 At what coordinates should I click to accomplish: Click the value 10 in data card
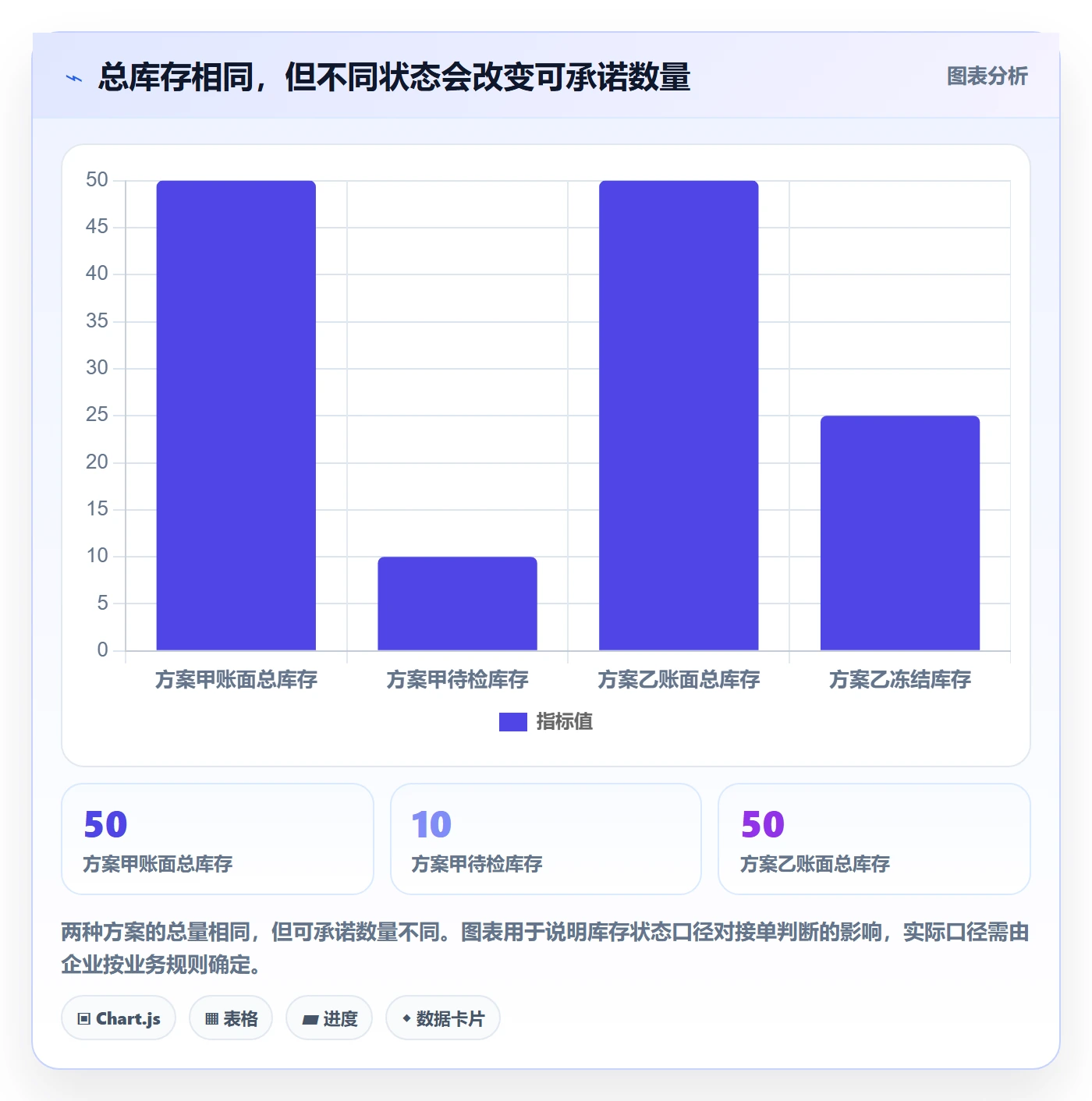click(x=431, y=825)
